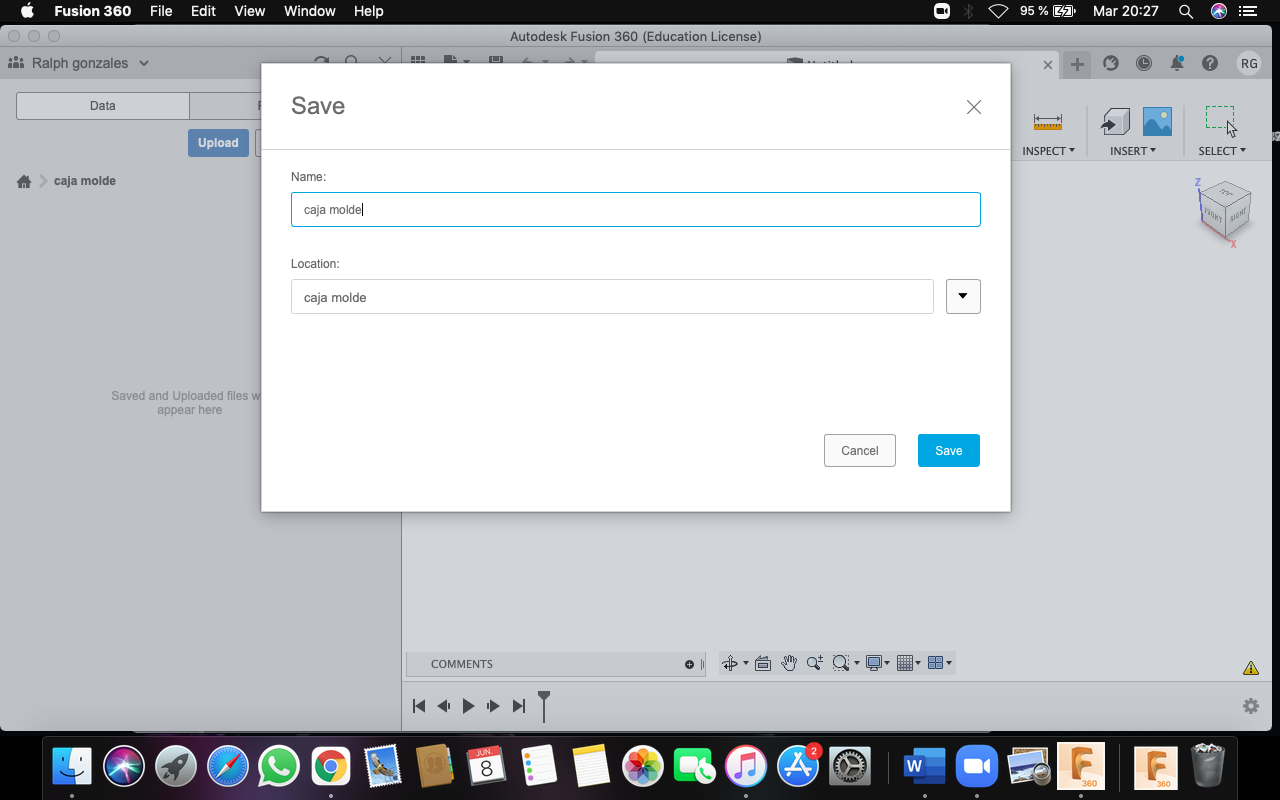Open the INSERT dropdown menu

pos(1132,151)
